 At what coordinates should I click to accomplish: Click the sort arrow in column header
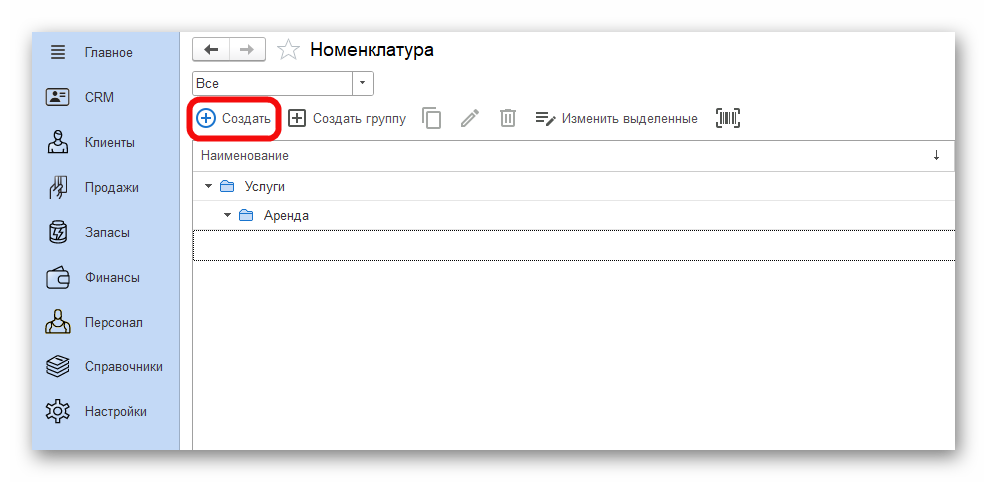(x=937, y=155)
